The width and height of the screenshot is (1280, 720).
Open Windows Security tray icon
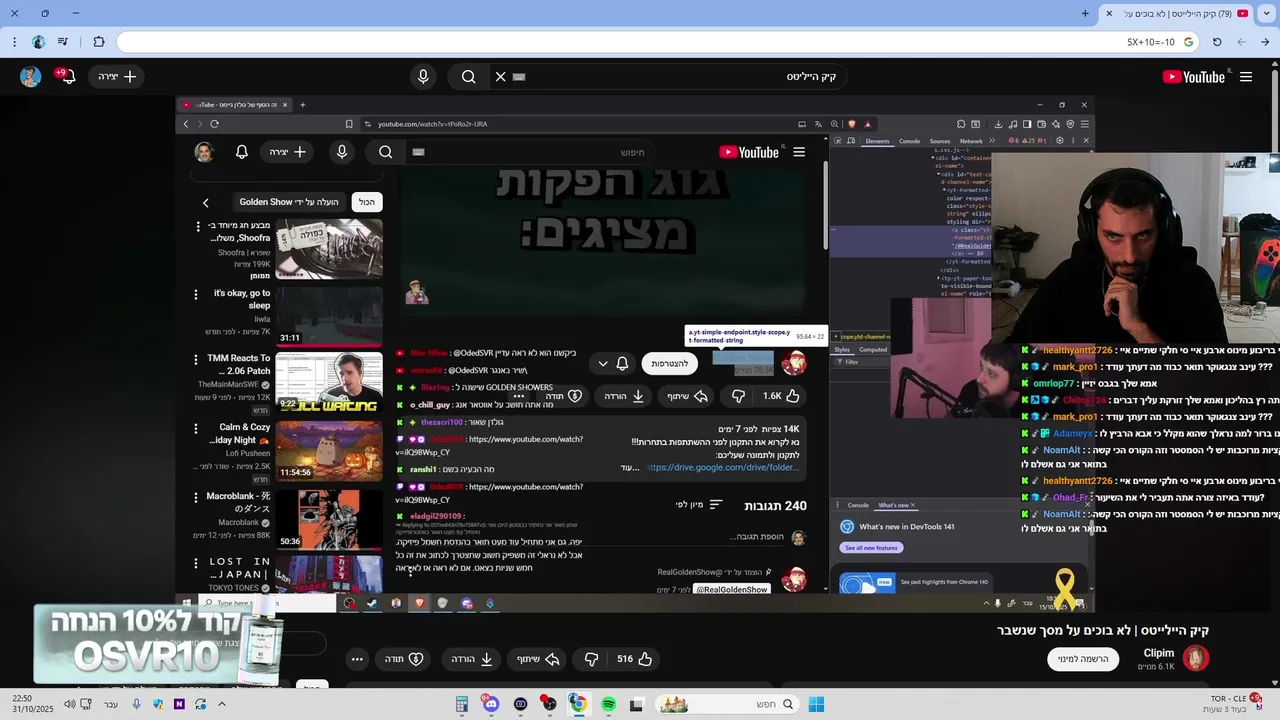158,704
